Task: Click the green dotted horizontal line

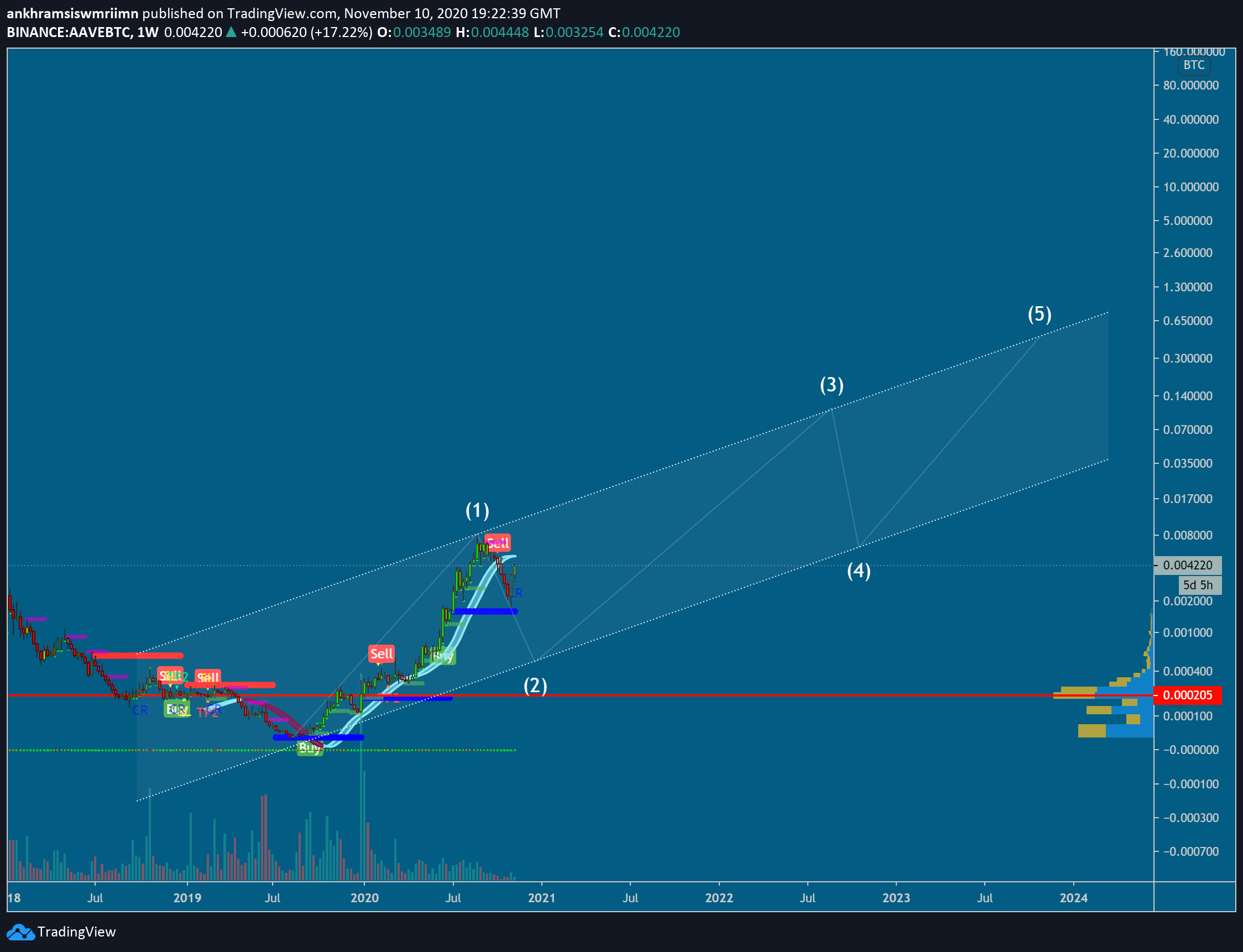Action: pyautogui.click(x=262, y=750)
